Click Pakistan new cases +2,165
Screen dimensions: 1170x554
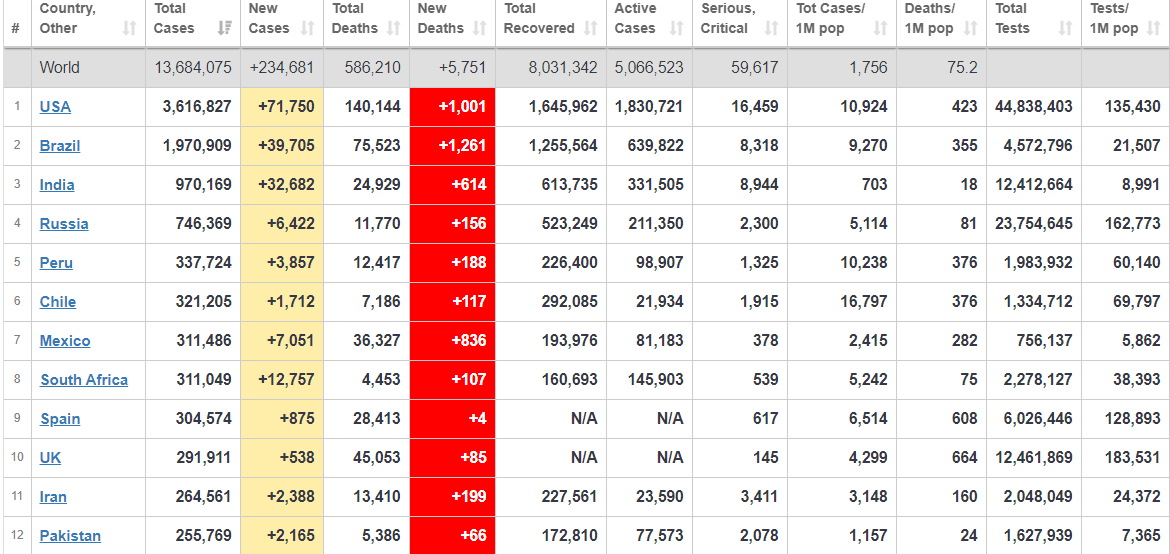point(291,535)
